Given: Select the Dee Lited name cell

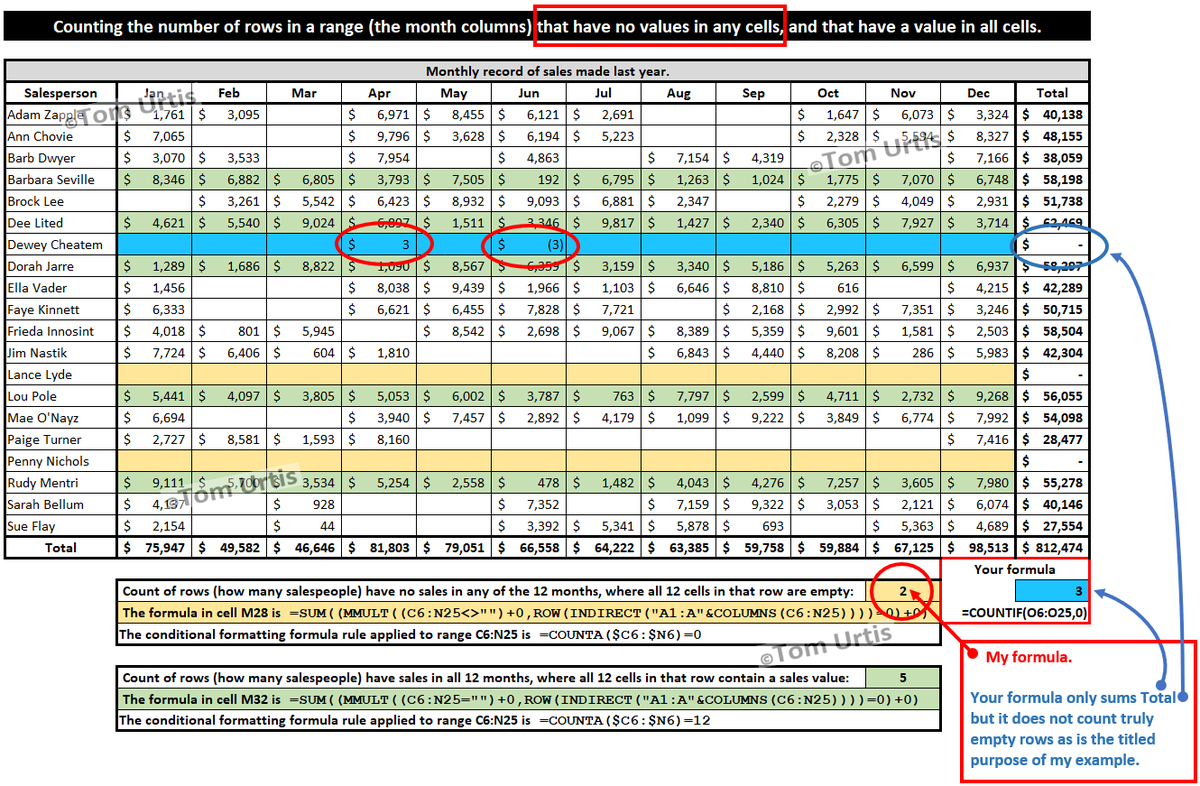Looking at the screenshot, I should [61, 223].
